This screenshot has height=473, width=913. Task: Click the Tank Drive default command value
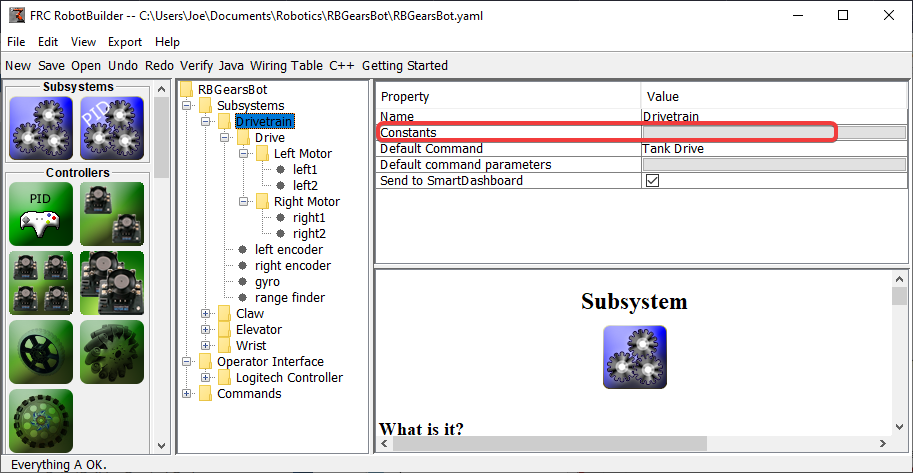(x=774, y=149)
